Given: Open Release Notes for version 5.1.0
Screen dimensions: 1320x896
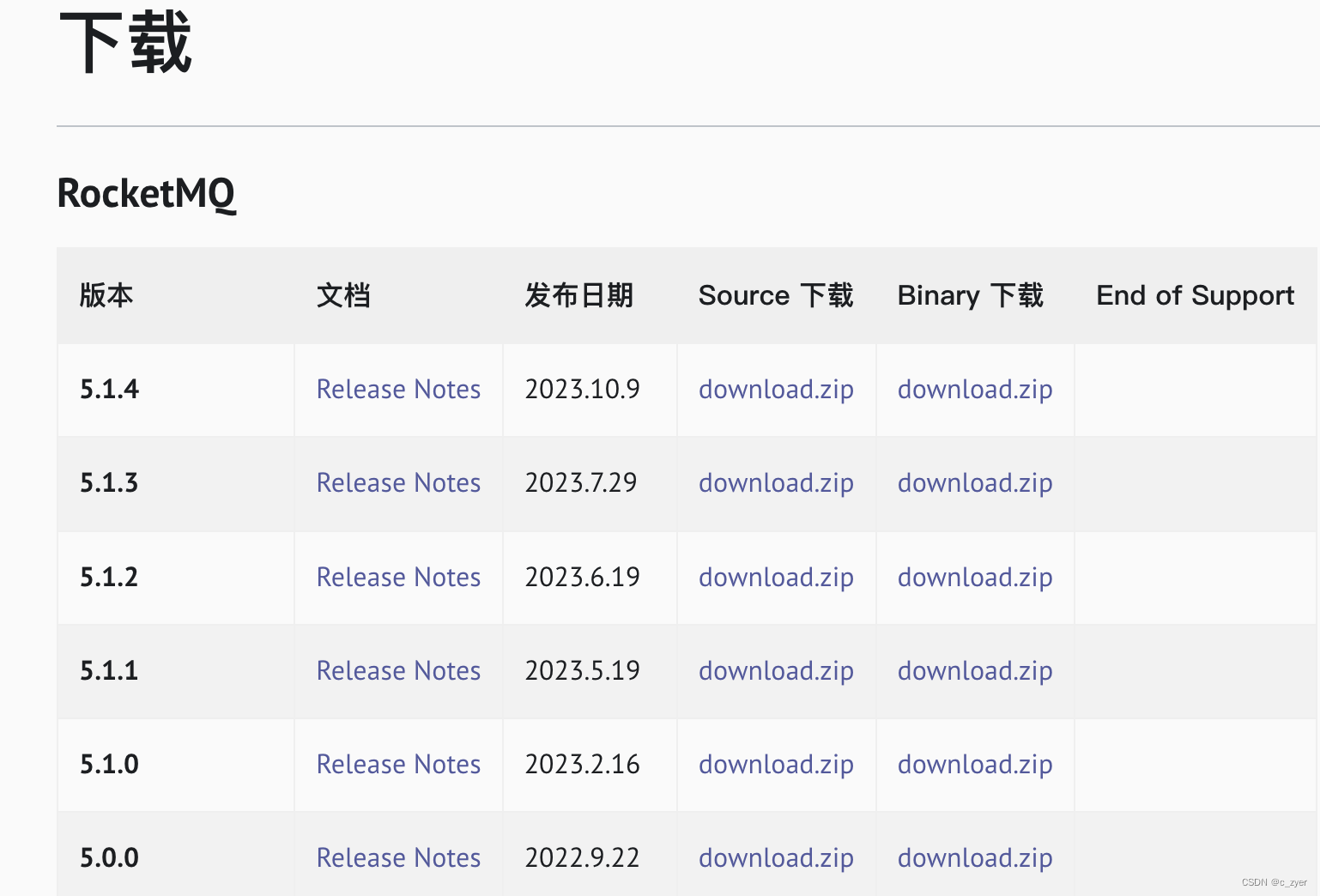Looking at the screenshot, I should tap(398, 764).
